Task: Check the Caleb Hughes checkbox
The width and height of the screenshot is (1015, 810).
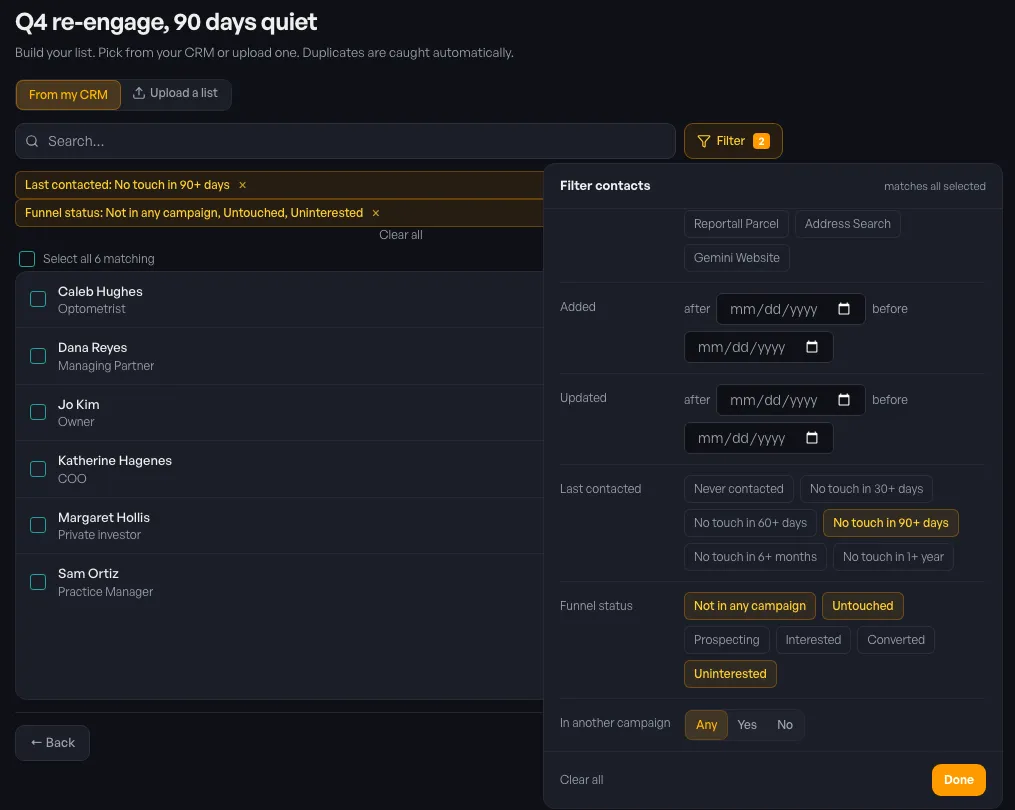Action: (x=38, y=299)
